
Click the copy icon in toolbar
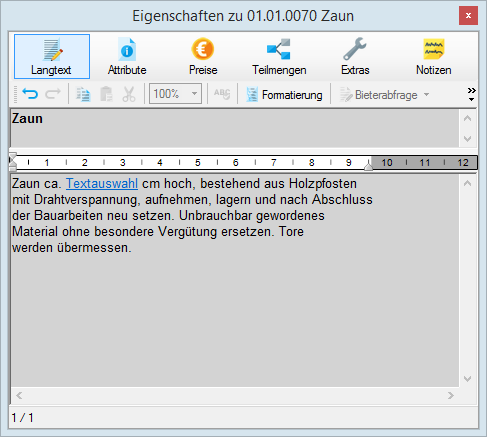(x=83, y=94)
